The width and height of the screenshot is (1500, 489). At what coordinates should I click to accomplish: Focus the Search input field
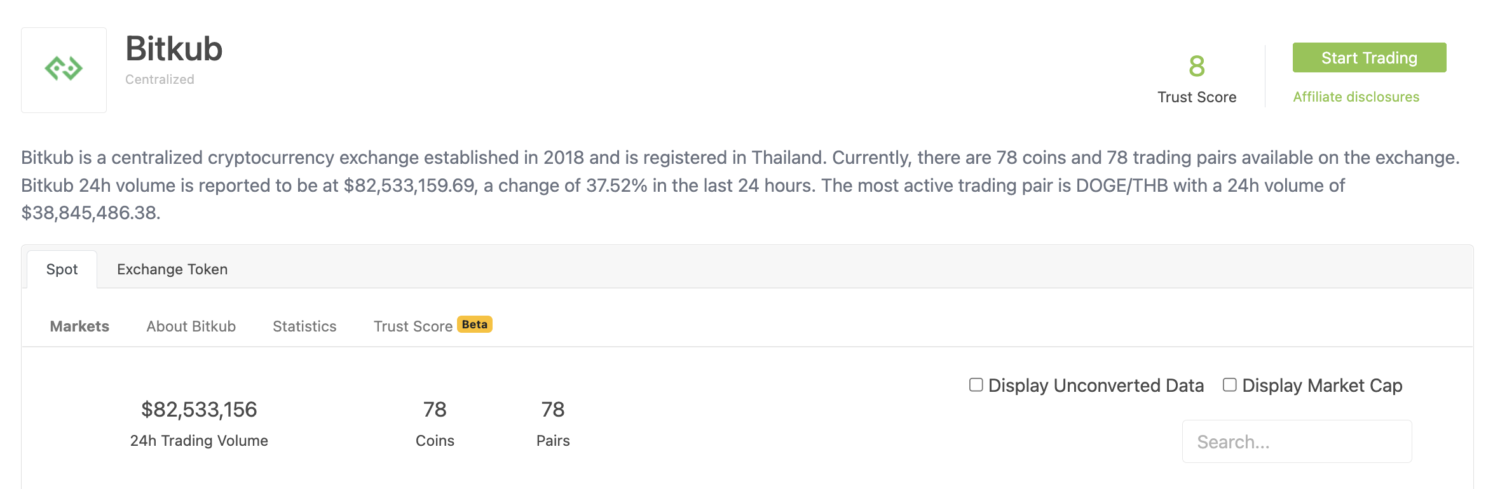1296,441
